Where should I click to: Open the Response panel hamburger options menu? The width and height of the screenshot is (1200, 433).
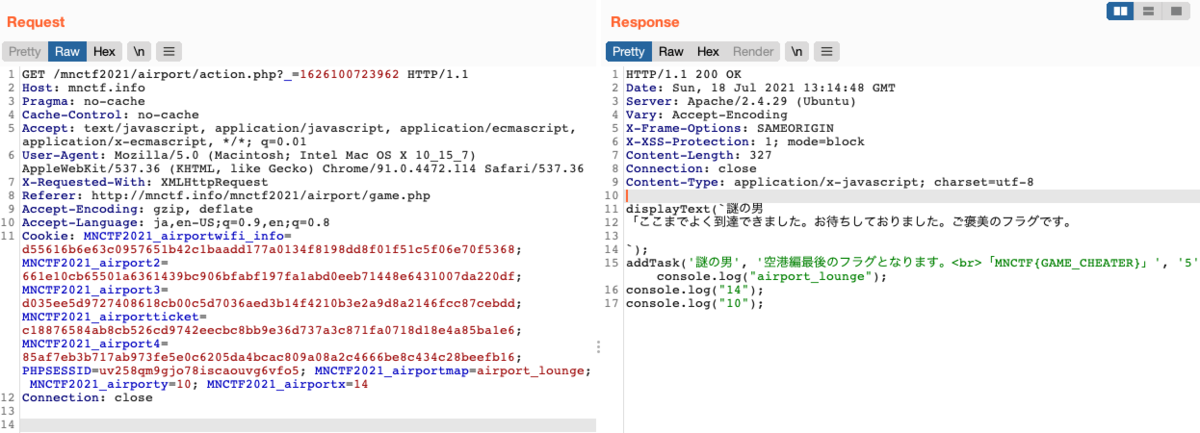coord(825,51)
